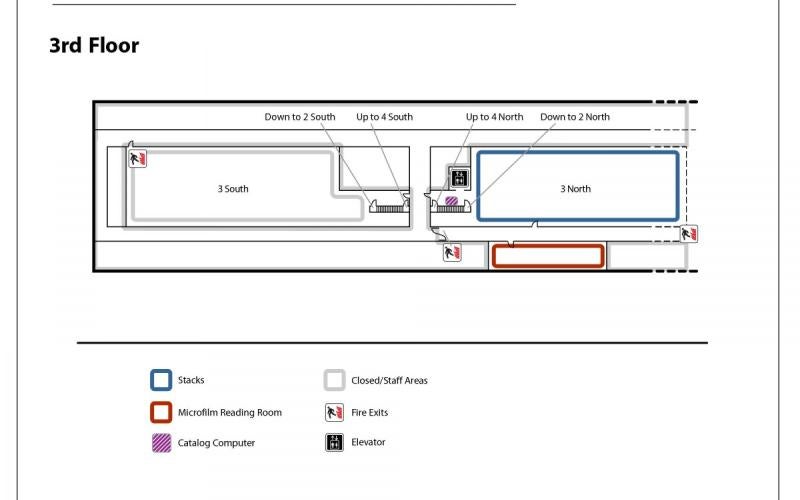Screen dimensions: 800x500
Task: Click the red microfilm reading room on the map
Action: point(548,256)
